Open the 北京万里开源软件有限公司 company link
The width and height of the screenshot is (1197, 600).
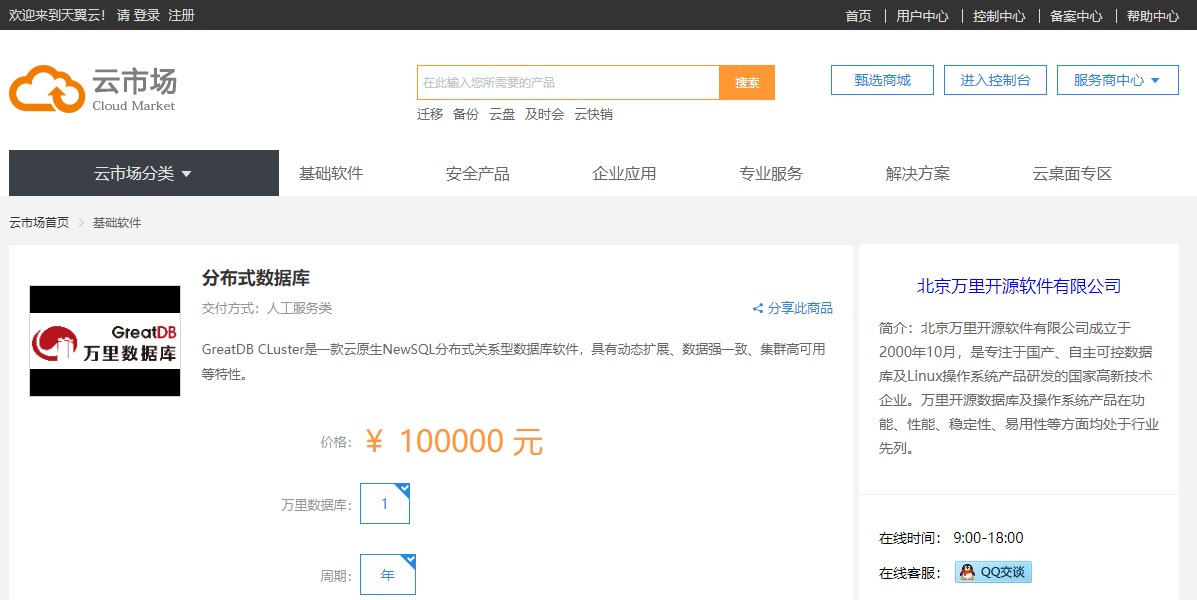click(x=1018, y=285)
